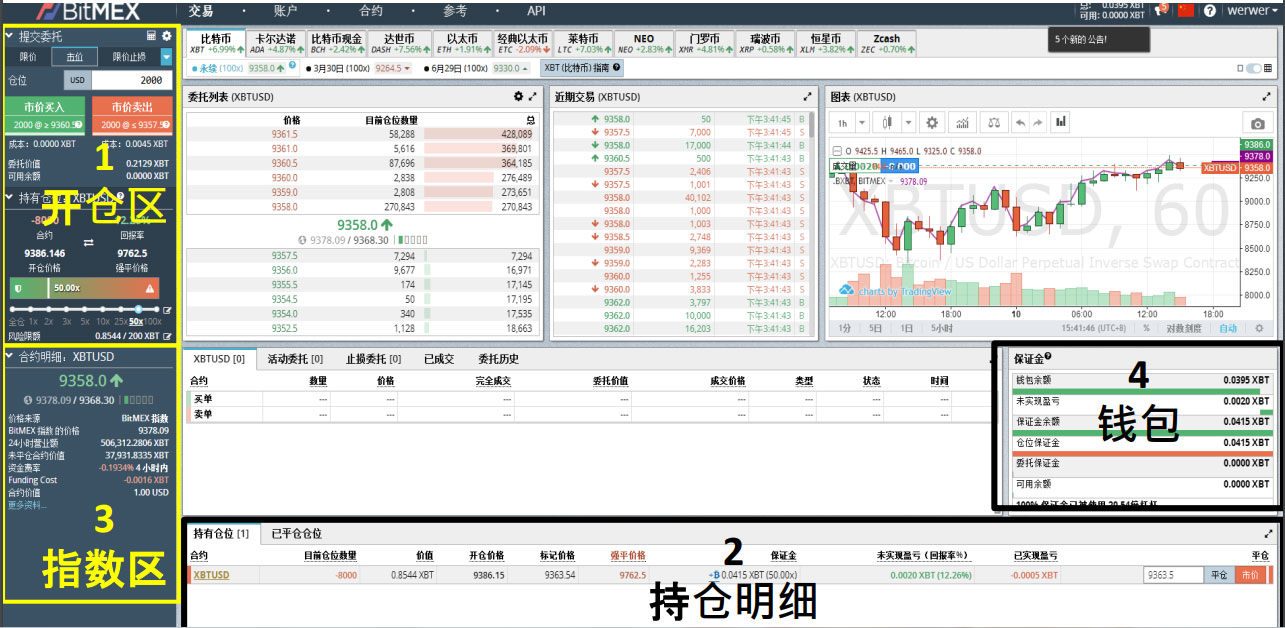Screen dimensions: 1285x628
Task: Change language via the China flag
Action: pos(1186,10)
